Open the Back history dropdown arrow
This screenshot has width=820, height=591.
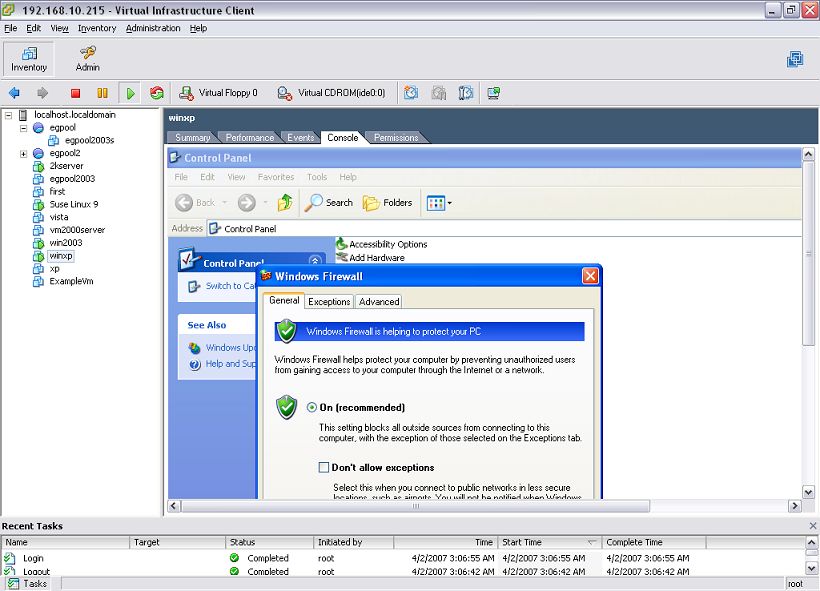click(225, 202)
